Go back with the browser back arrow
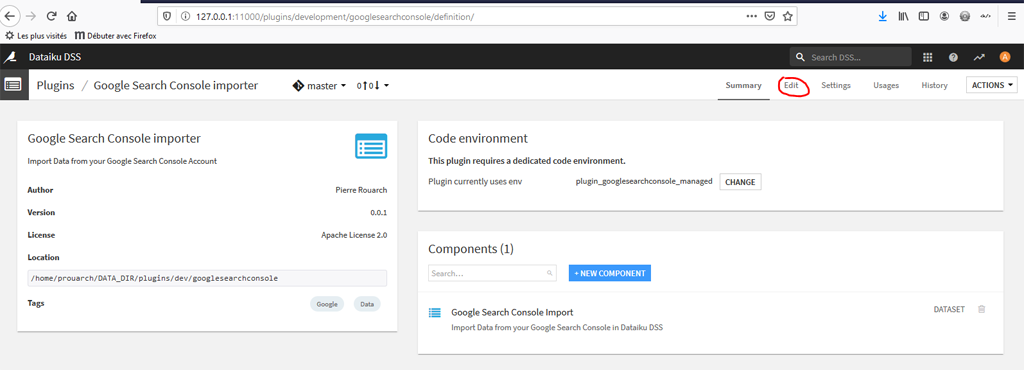1024x370 pixels. (11, 16)
